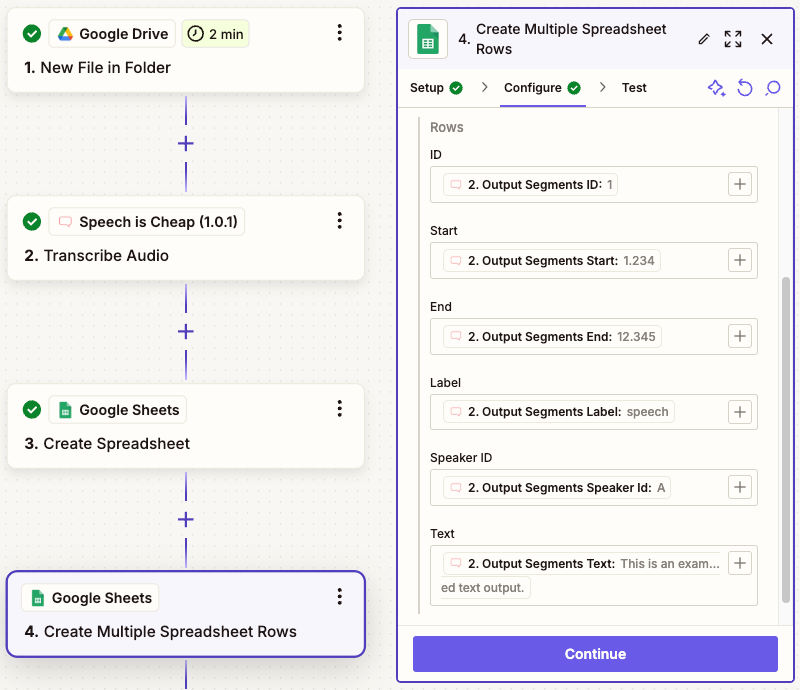
Task: Open the search icon near the Test tab
Action: point(773,88)
